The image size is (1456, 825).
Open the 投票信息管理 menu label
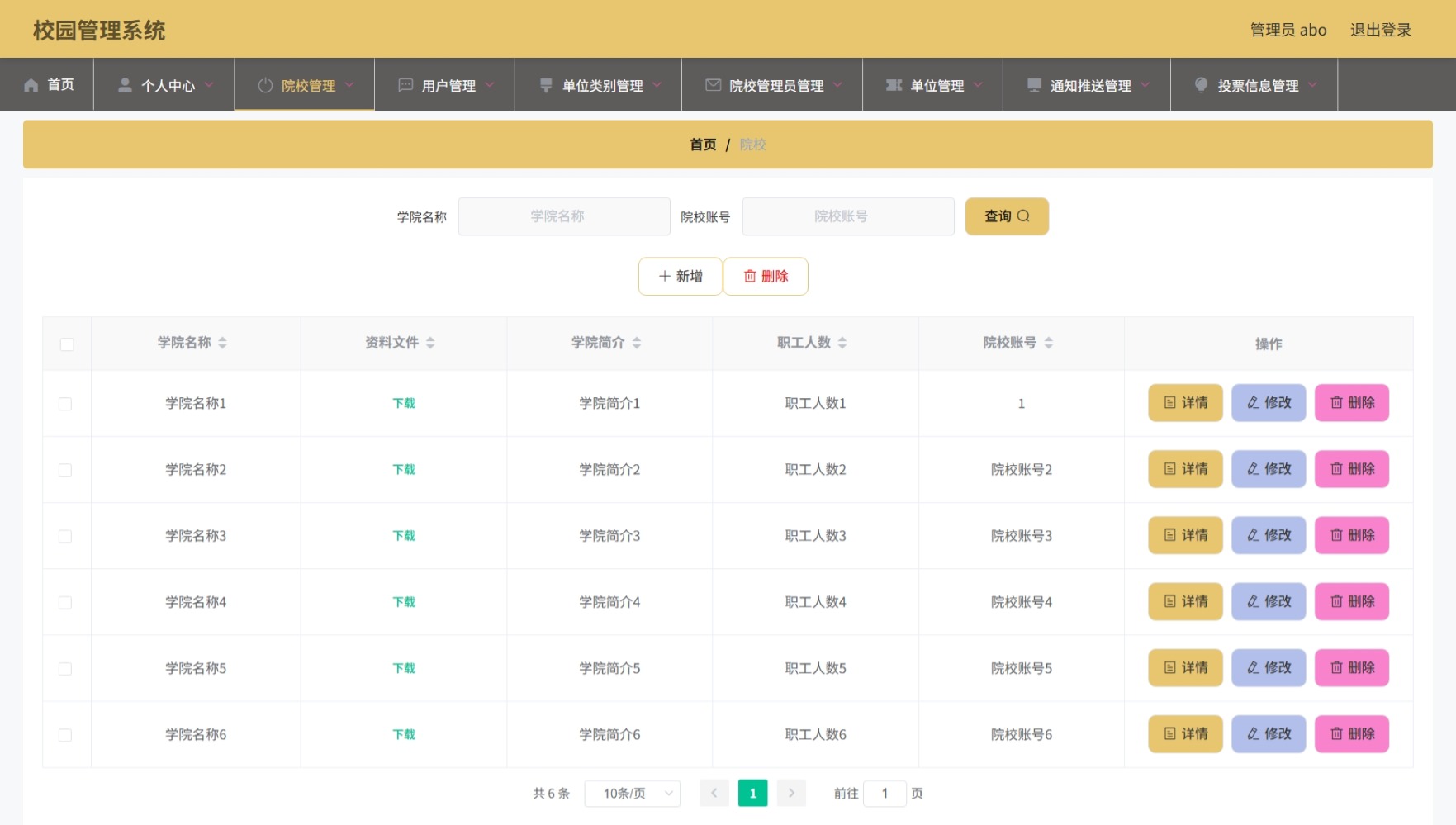(x=1258, y=86)
